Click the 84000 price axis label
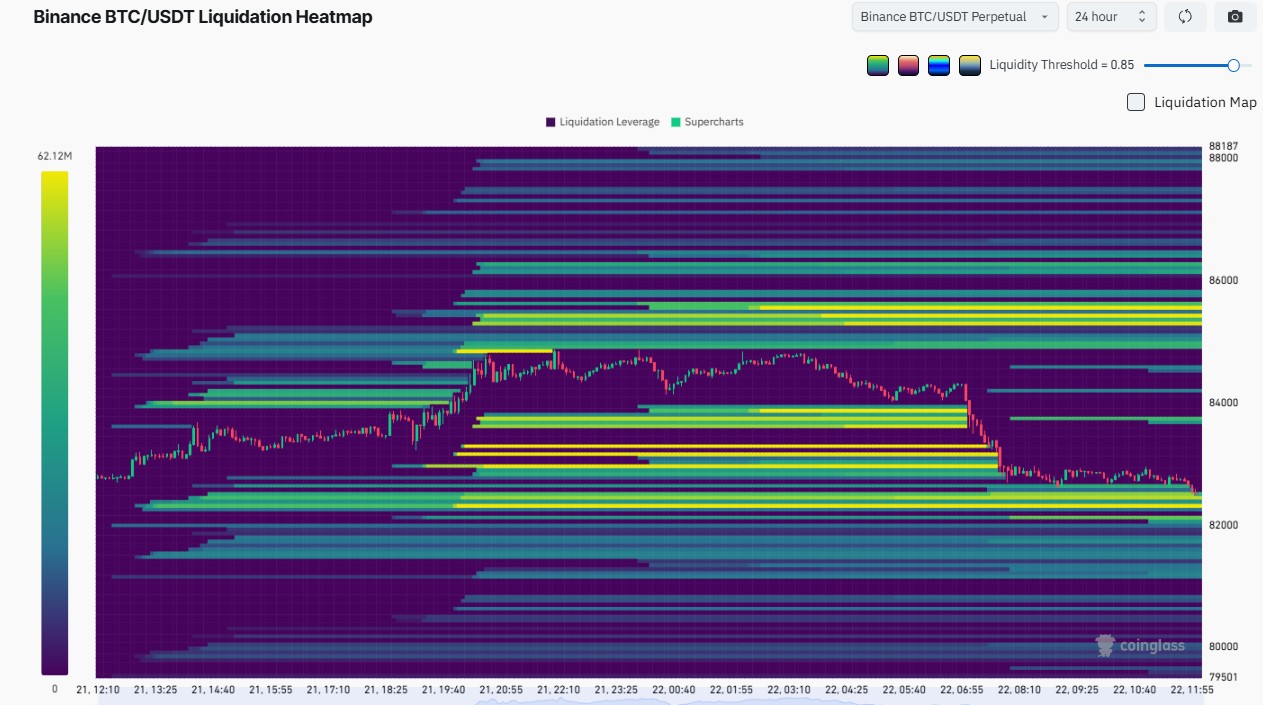This screenshot has width=1263, height=705. tap(1223, 402)
